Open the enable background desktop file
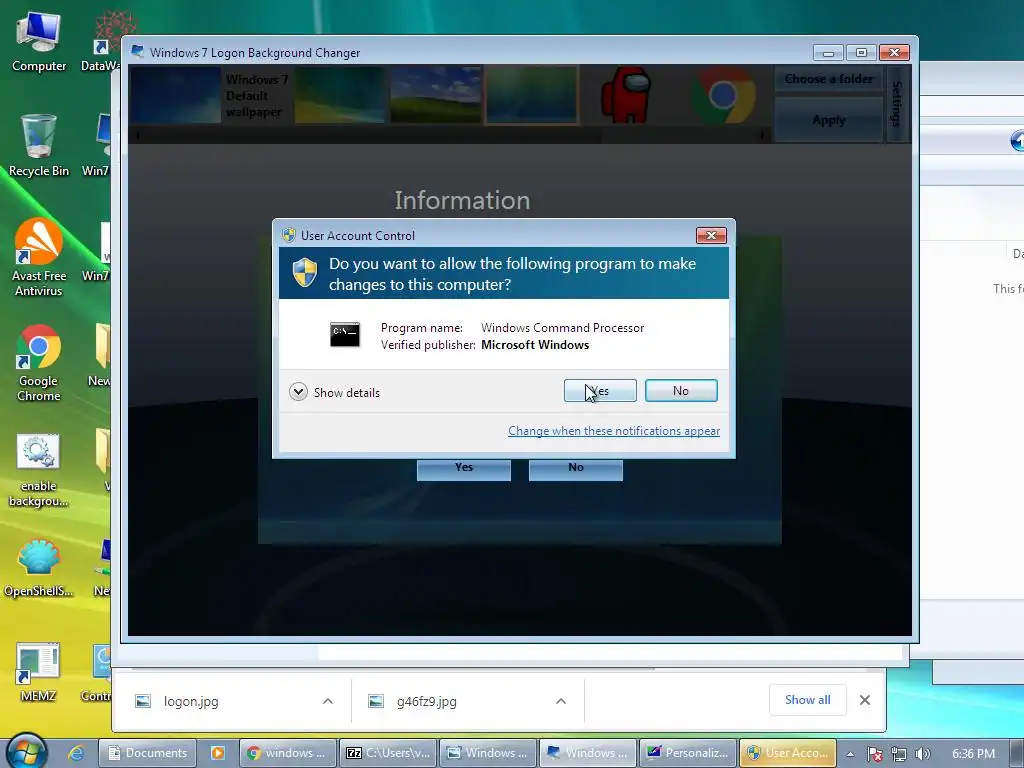 click(39, 470)
